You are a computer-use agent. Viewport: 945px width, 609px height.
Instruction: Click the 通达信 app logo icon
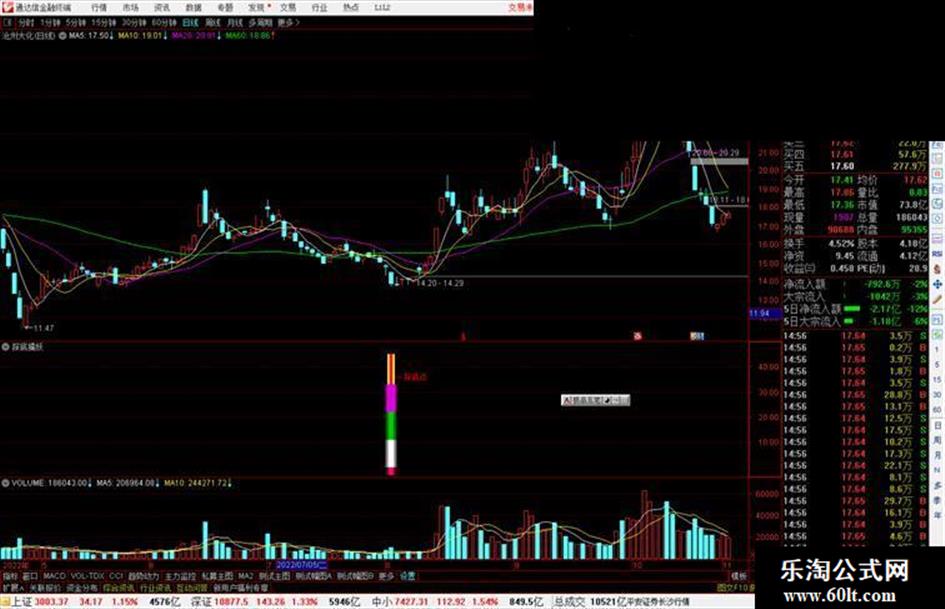[7, 8]
